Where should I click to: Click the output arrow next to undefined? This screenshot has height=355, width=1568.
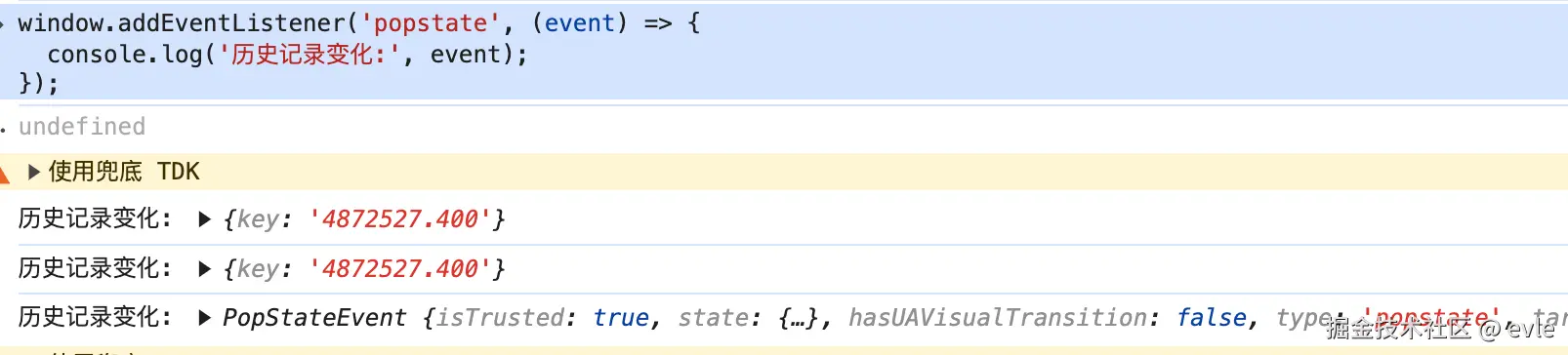tap(3, 129)
